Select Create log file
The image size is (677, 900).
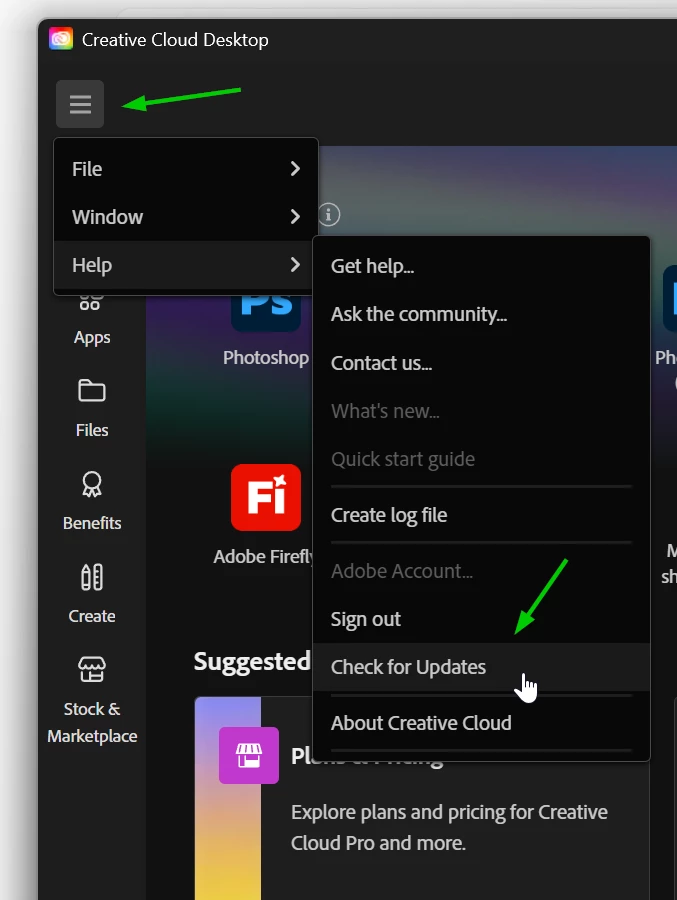click(481, 515)
